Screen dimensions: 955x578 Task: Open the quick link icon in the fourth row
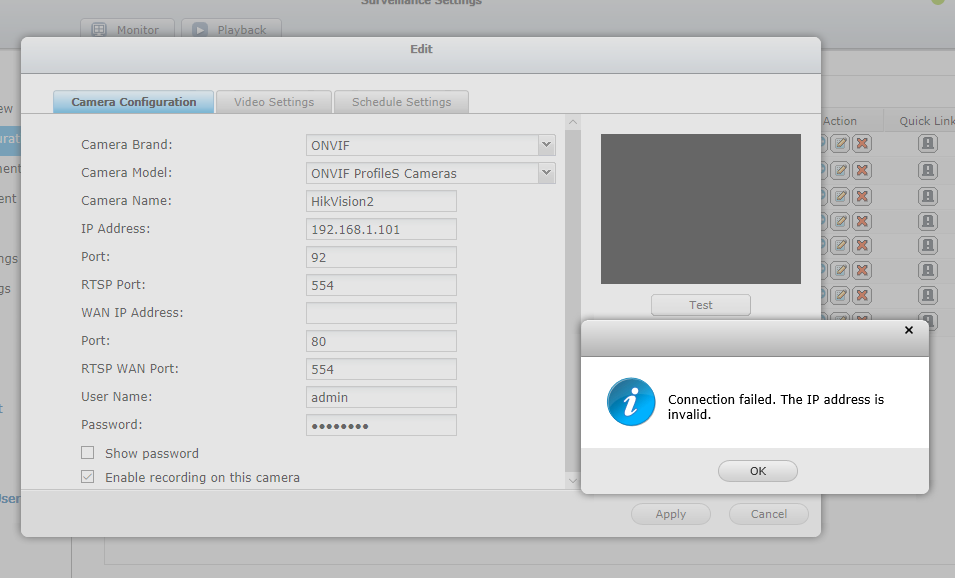pos(927,221)
